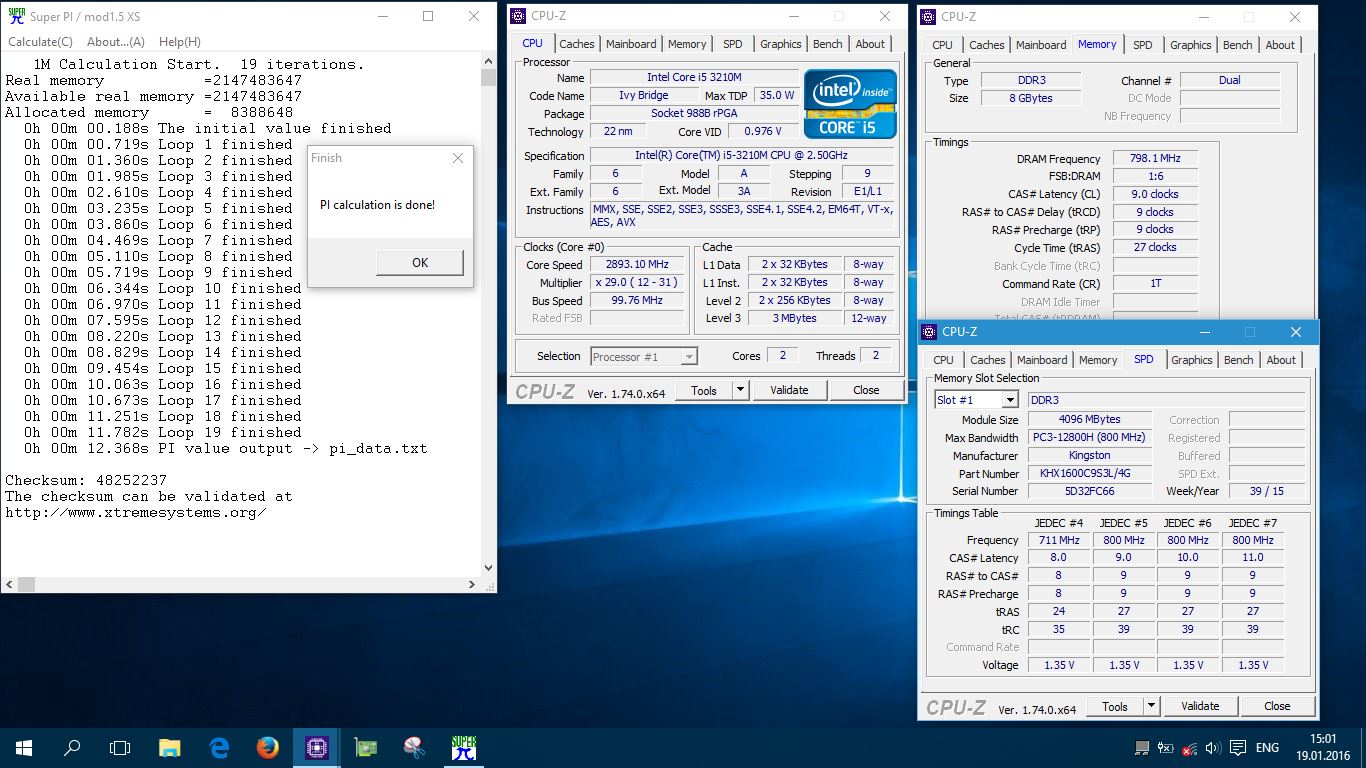The width and height of the screenshot is (1366, 768).
Task: Click Tools button in SPD window
Action: pos(1115,706)
